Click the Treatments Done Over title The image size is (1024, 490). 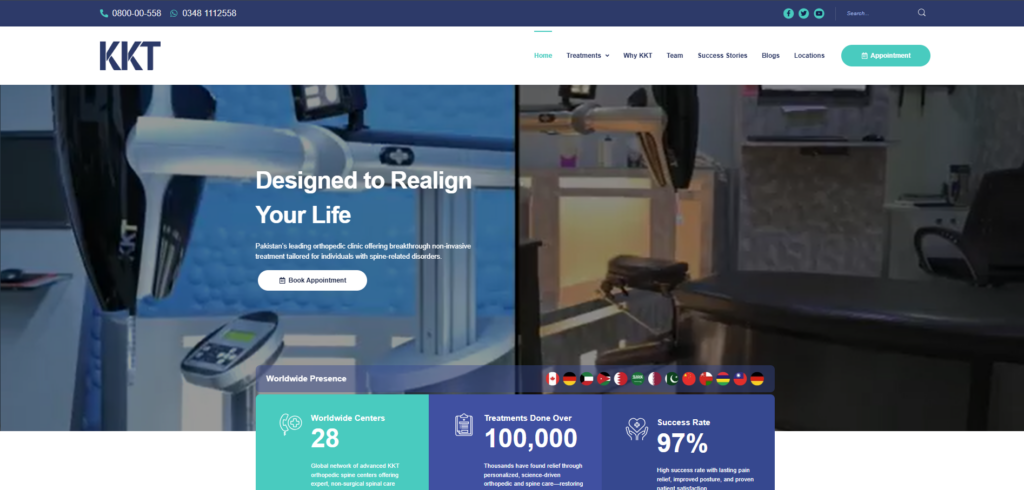[x=528, y=418]
